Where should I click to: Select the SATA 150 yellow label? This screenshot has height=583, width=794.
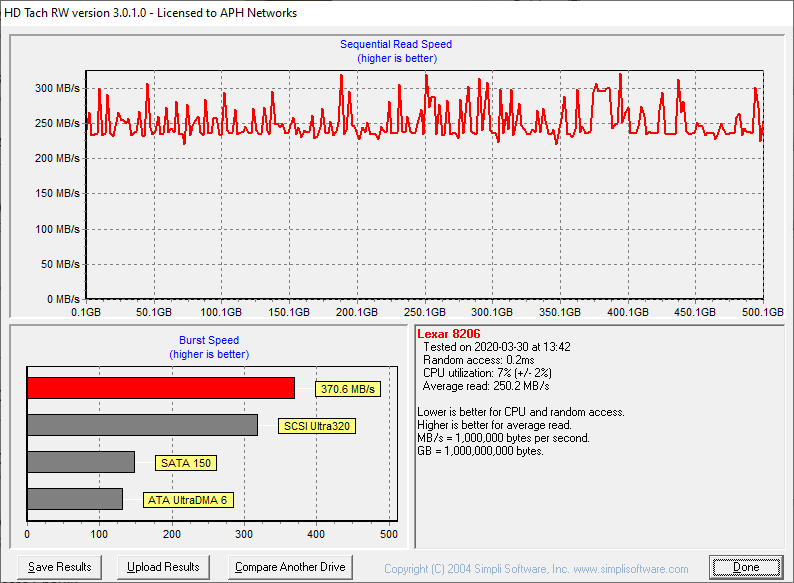pyautogui.click(x=186, y=463)
